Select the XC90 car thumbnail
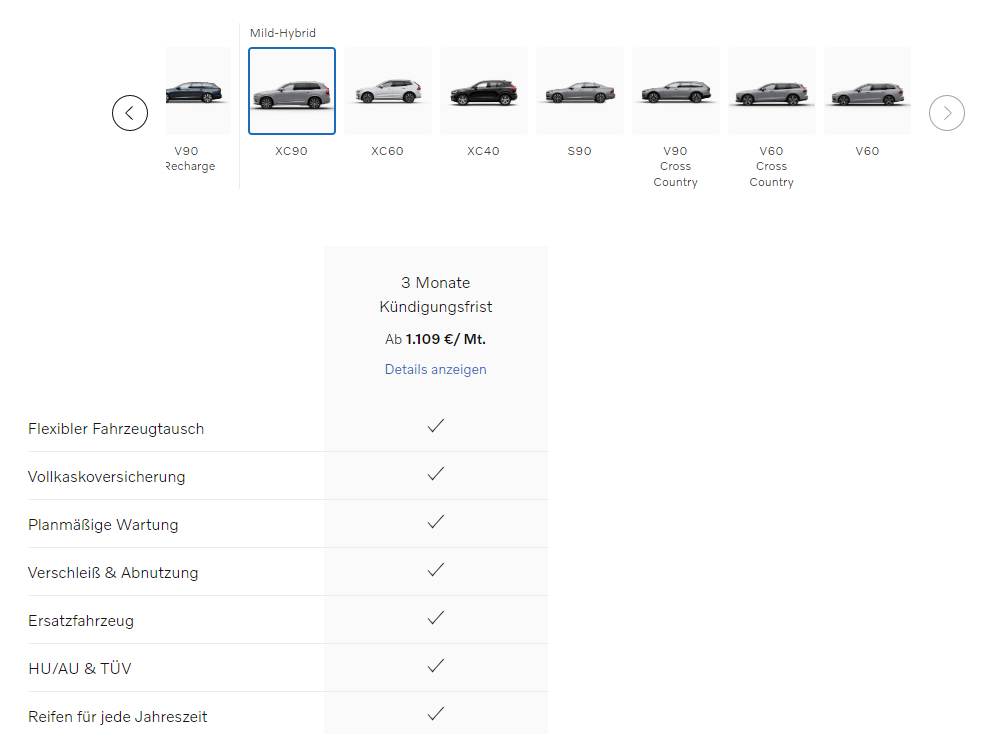 [x=292, y=91]
